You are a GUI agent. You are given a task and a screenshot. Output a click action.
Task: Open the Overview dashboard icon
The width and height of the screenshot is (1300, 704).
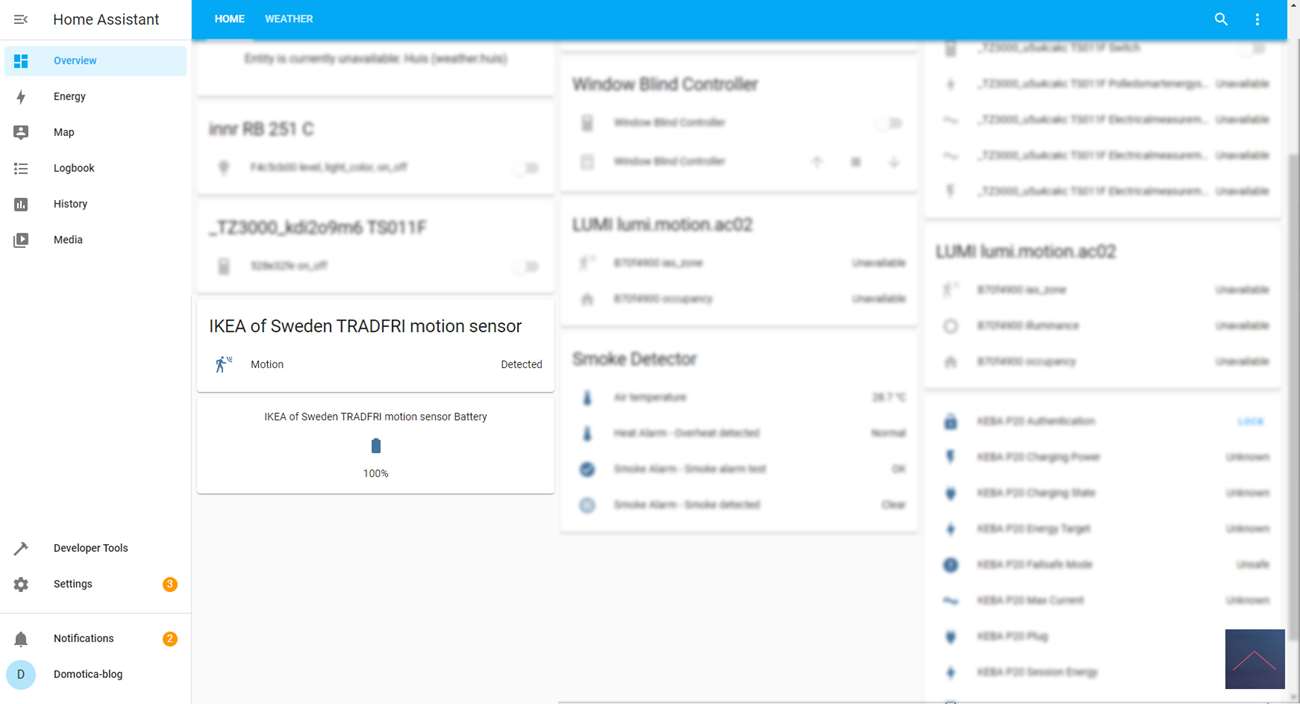coord(21,61)
